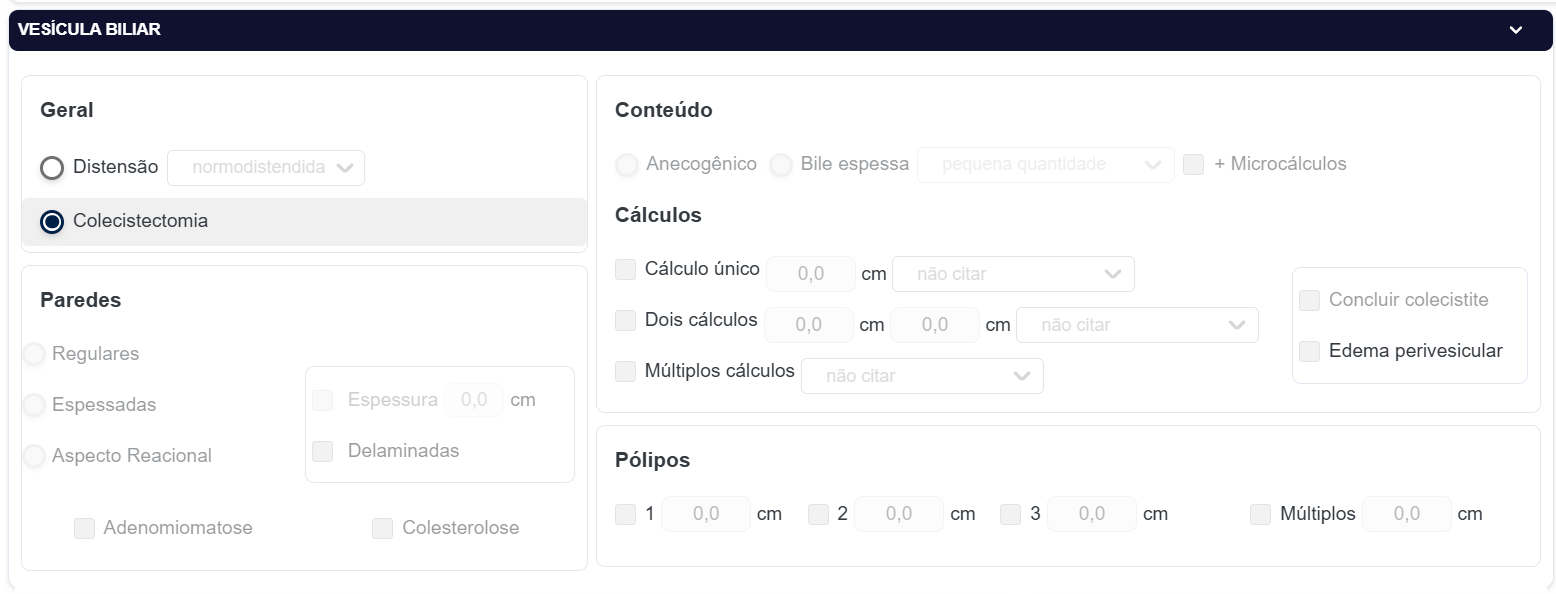
Task: Click the Múltiplos pólipos size field
Action: click(1406, 514)
